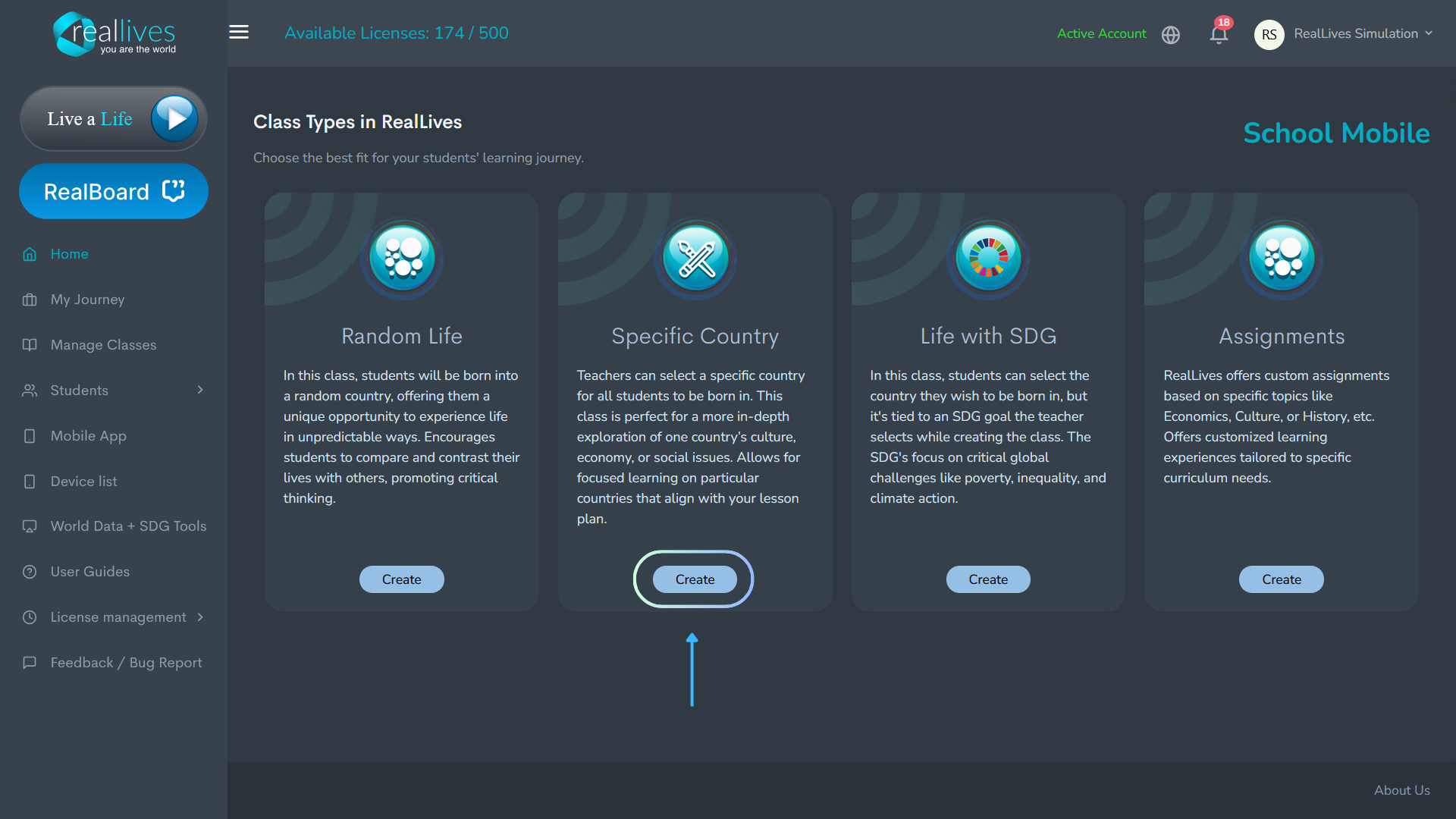
Task: Click Random Life card title
Action: click(402, 336)
